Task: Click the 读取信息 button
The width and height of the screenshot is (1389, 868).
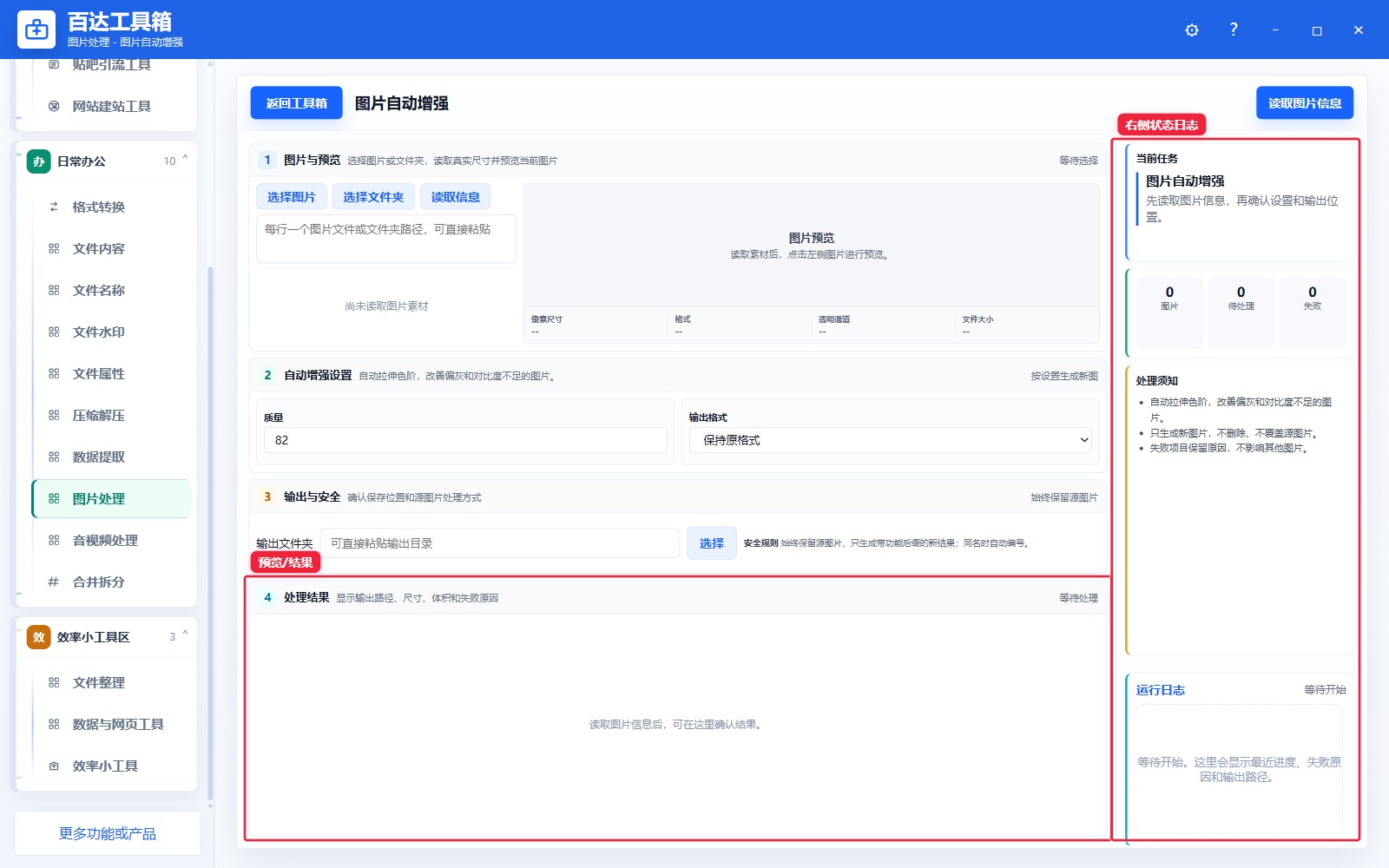Action: pos(456,197)
